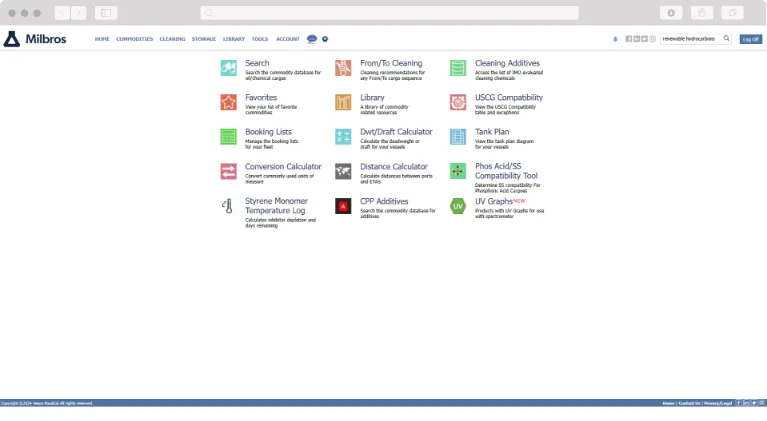Click the Twitter icon in header
This screenshot has width=767, height=421.
coord(644,39)
